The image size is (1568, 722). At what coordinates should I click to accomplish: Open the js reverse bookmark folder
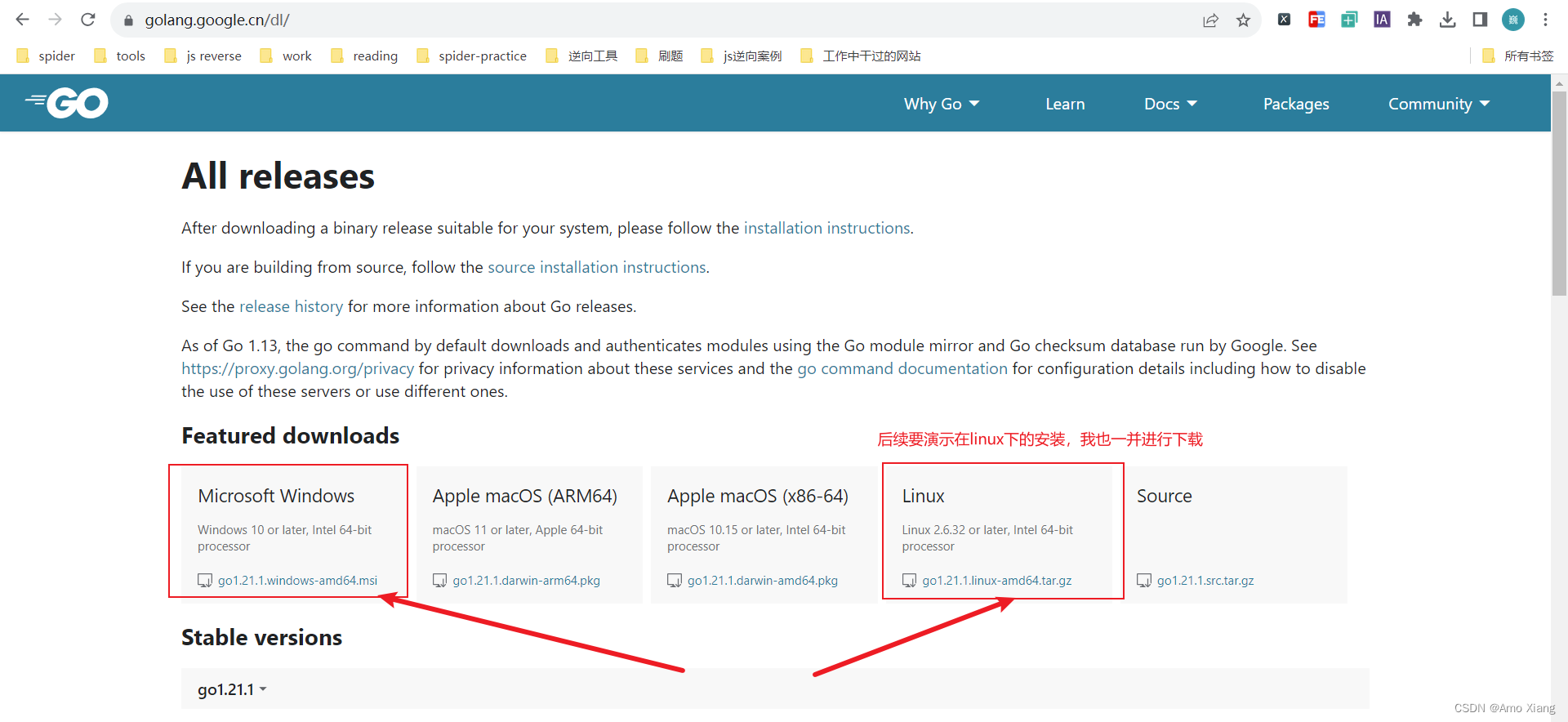(x=203, y=56)
